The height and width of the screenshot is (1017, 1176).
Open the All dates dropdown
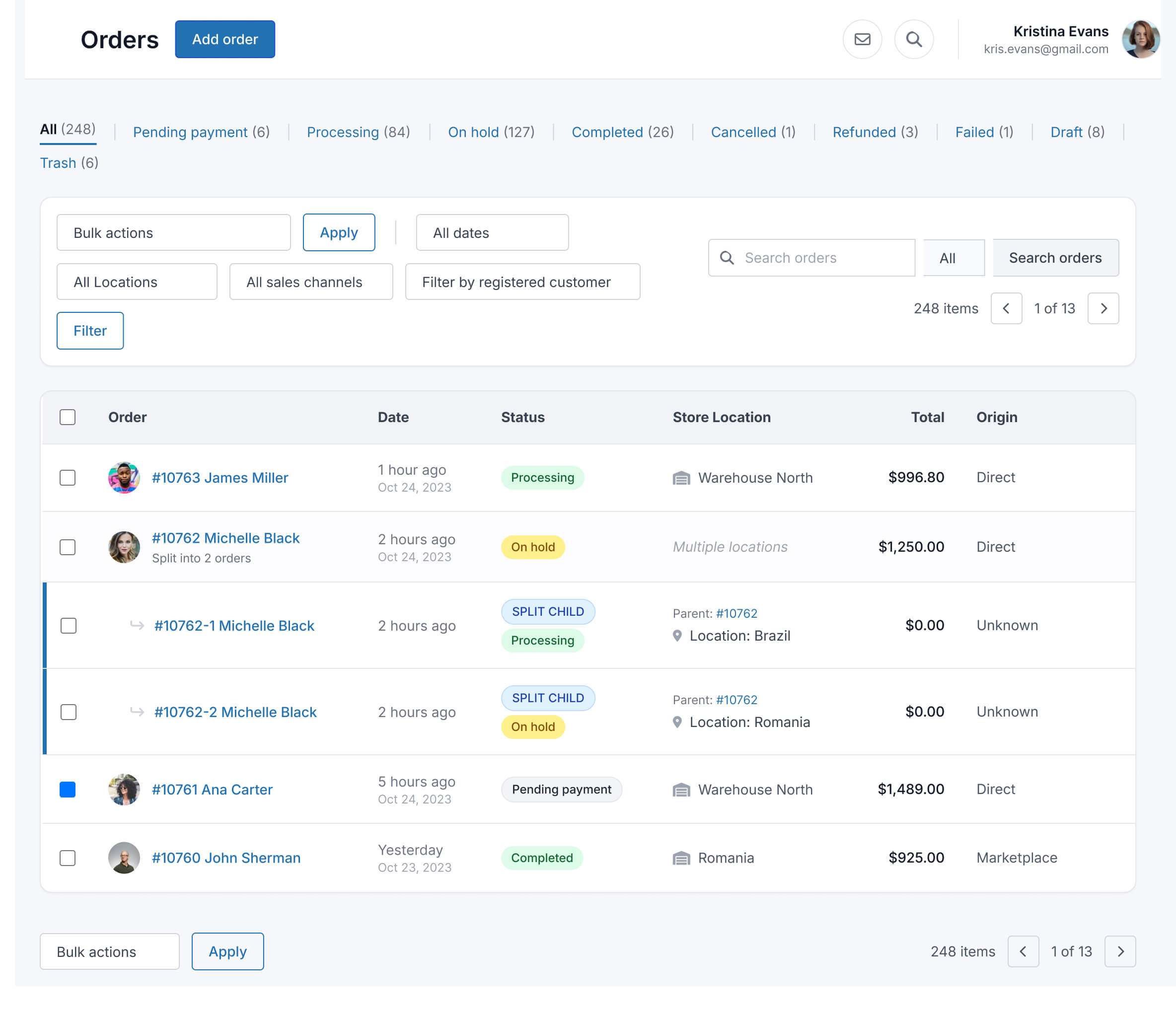(492, 232)
